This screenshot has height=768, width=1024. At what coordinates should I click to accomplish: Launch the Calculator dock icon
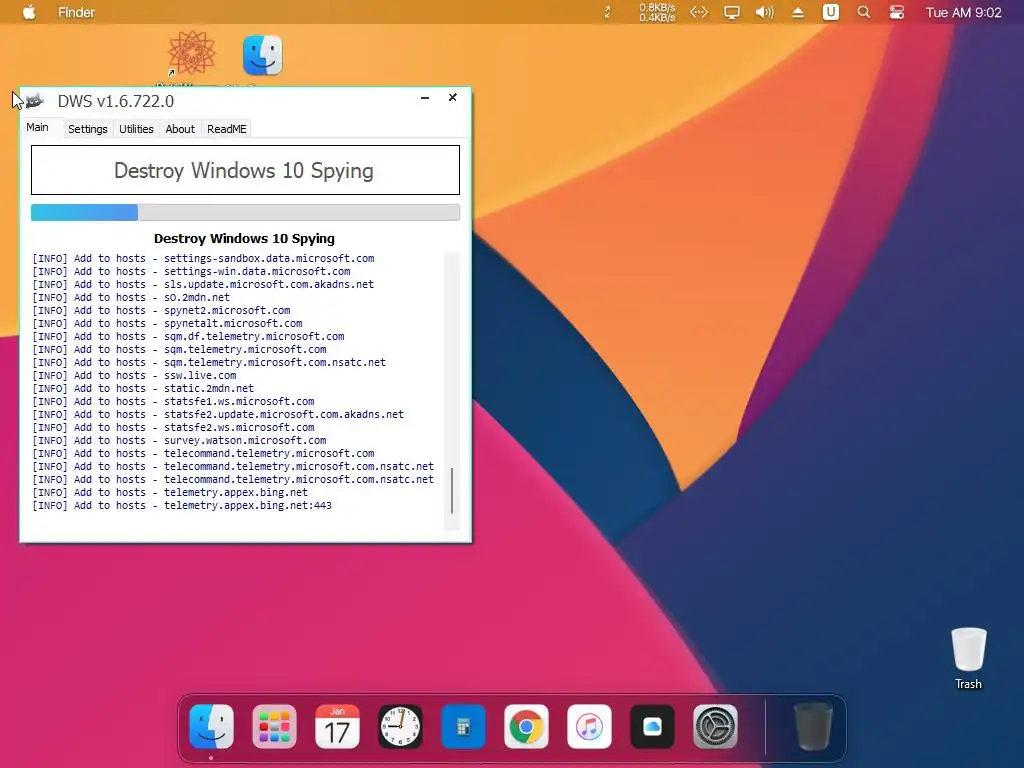coord(463,726)
